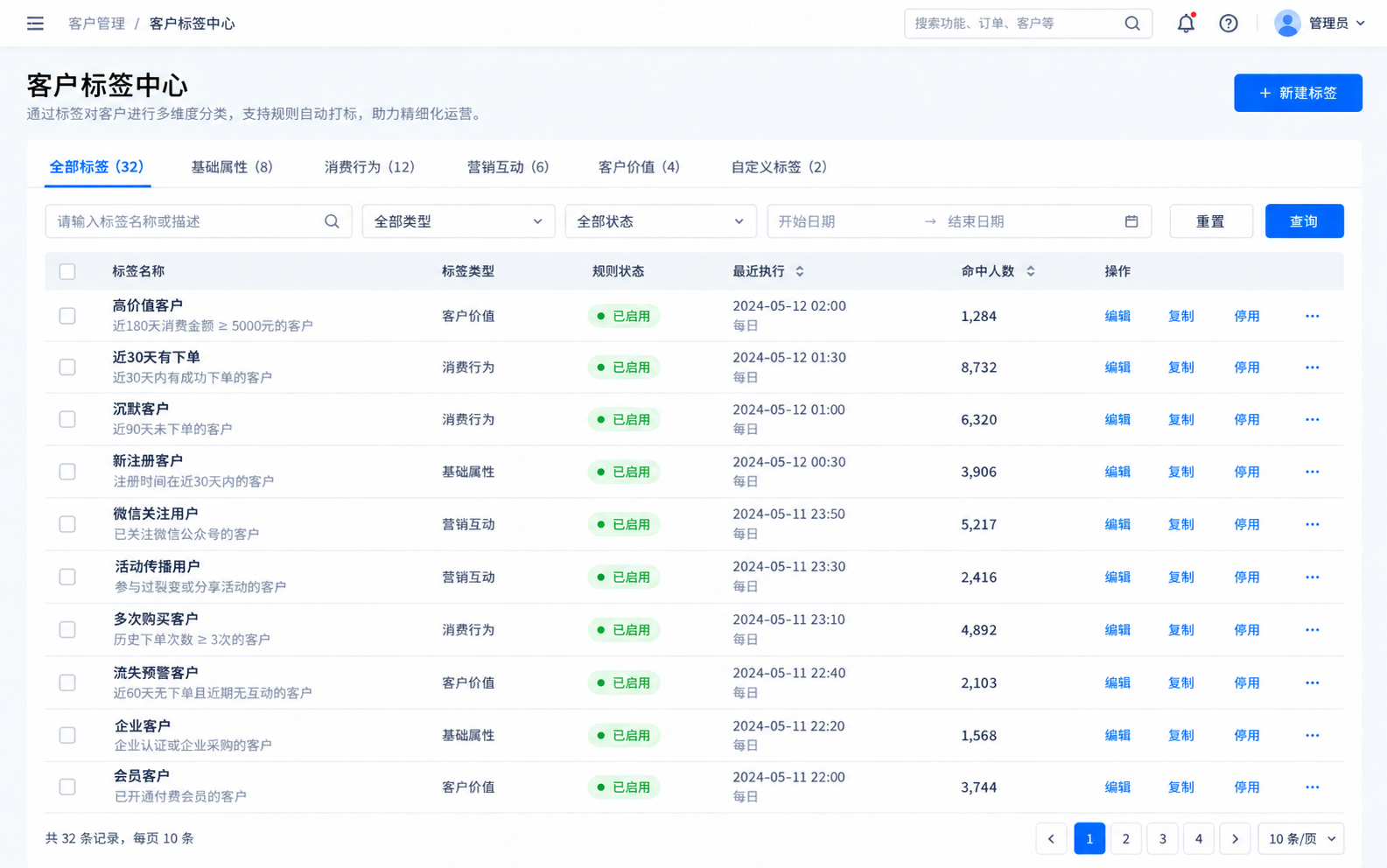
Task: Sort by 命中人数 column arrows
Action: [1030, 271]
